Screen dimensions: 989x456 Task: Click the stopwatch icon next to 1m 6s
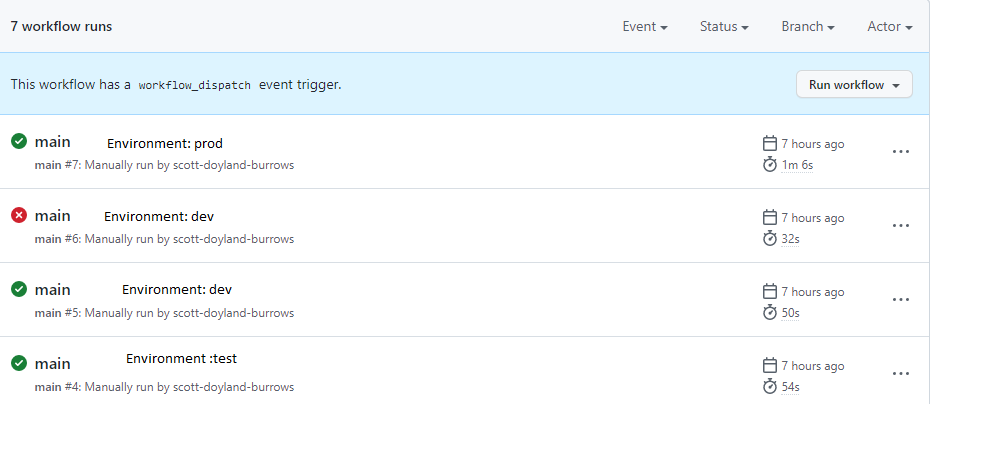(770, 165)
